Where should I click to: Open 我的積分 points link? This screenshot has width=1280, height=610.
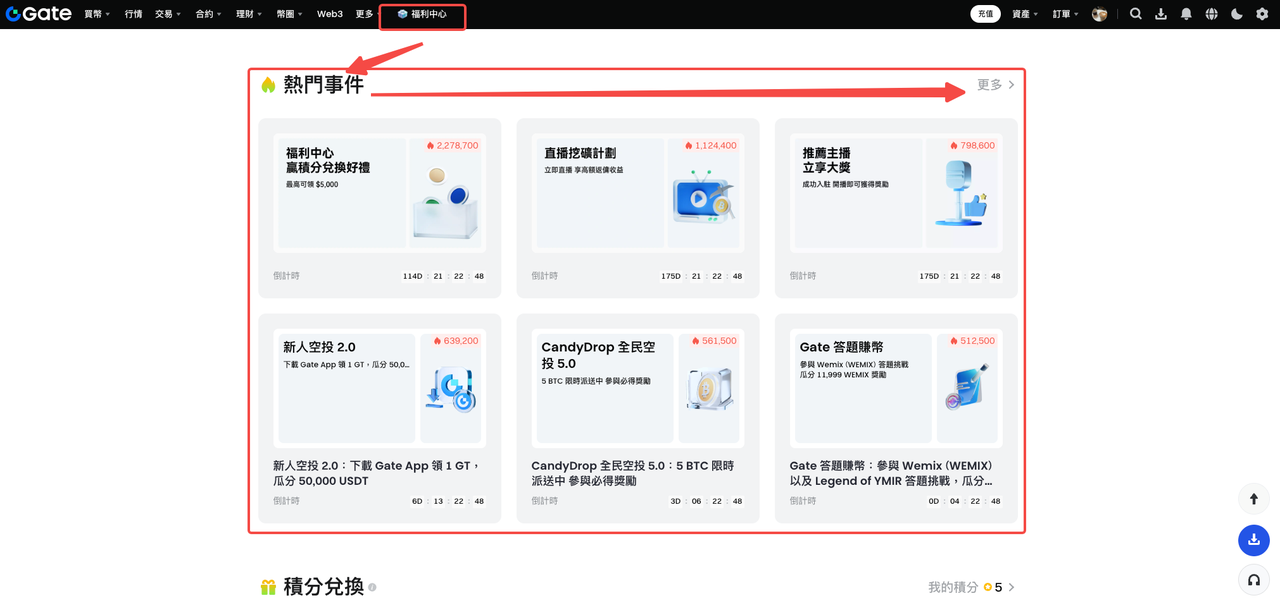(970, 587)
